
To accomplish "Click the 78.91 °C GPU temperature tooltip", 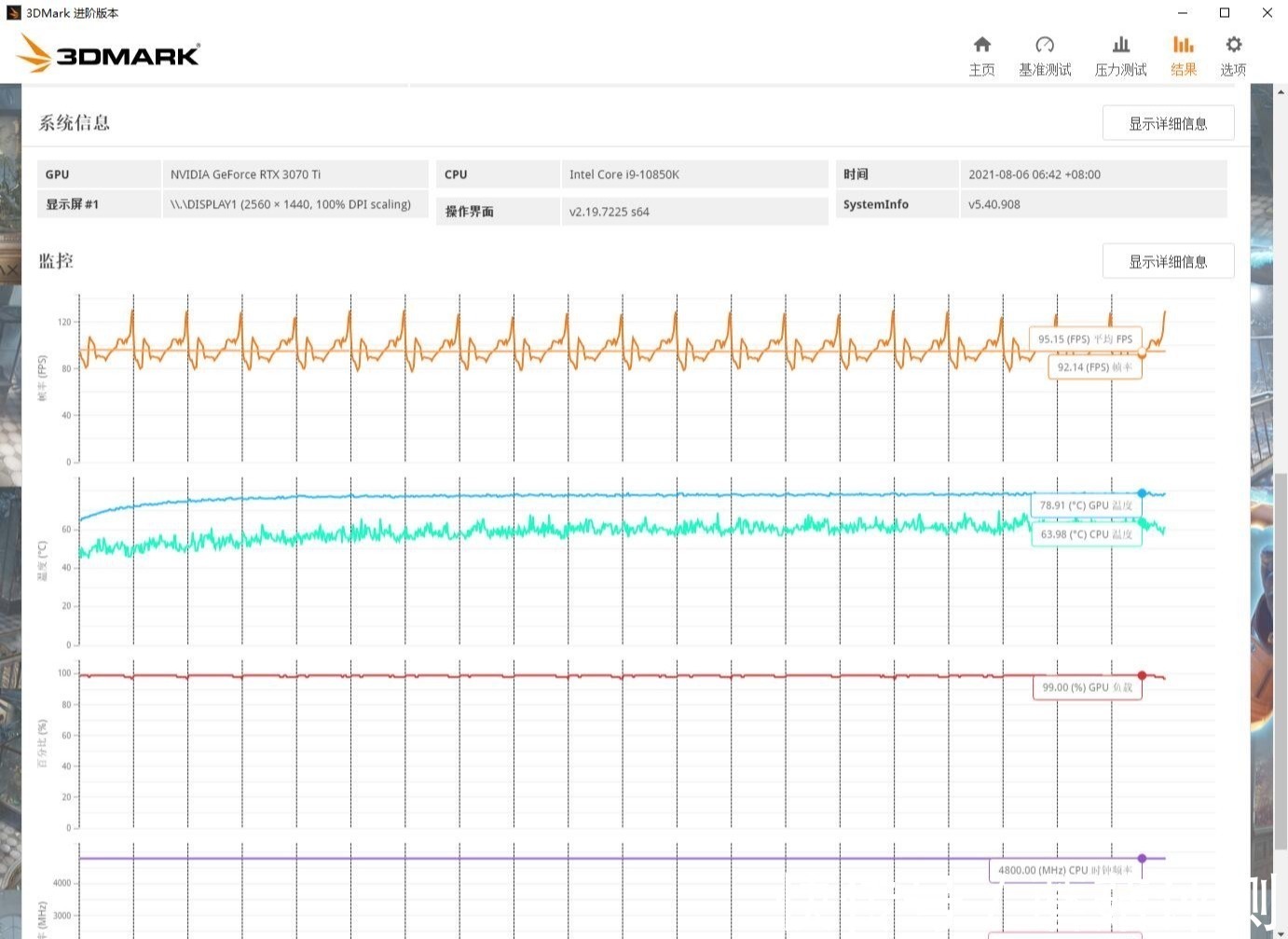I will click(1086, 504).
